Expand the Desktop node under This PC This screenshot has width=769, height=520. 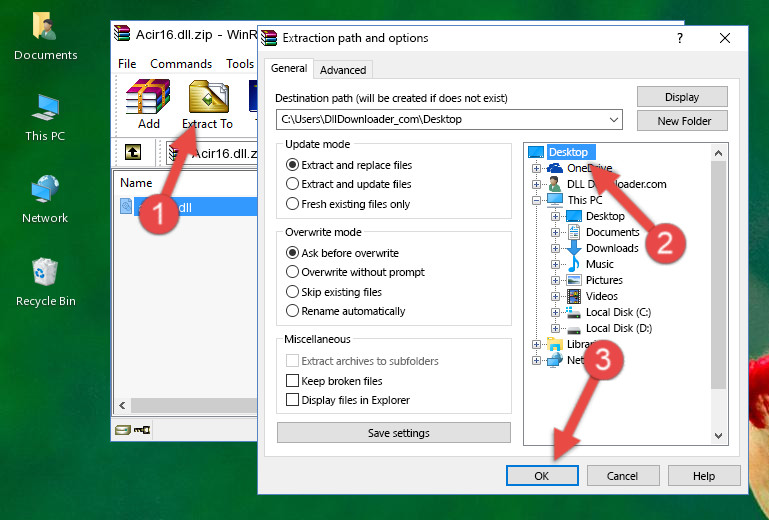555,216
